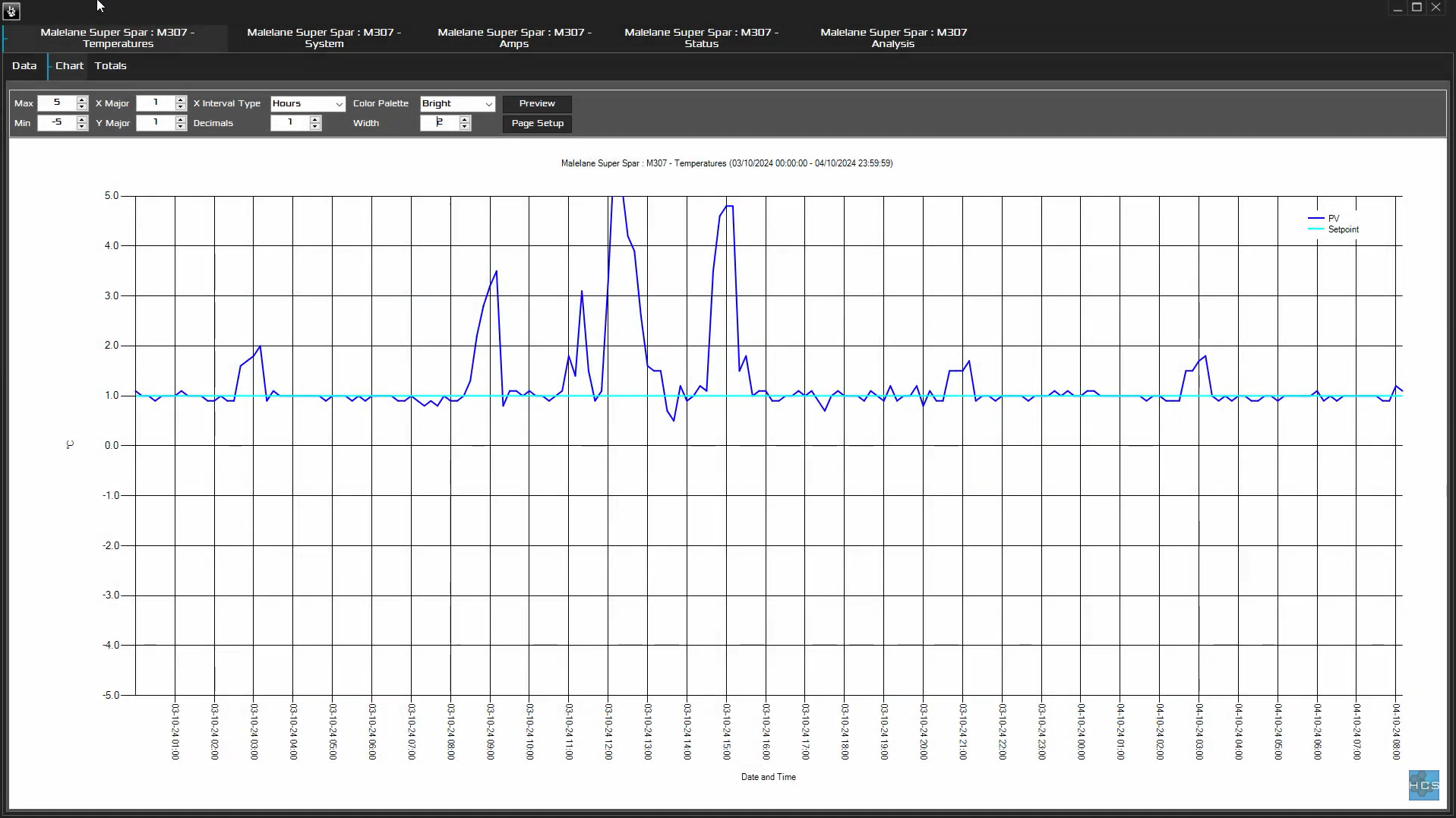Open the Totals sub-tab
The image size is (1456, 818).
(x=110, y=66)
